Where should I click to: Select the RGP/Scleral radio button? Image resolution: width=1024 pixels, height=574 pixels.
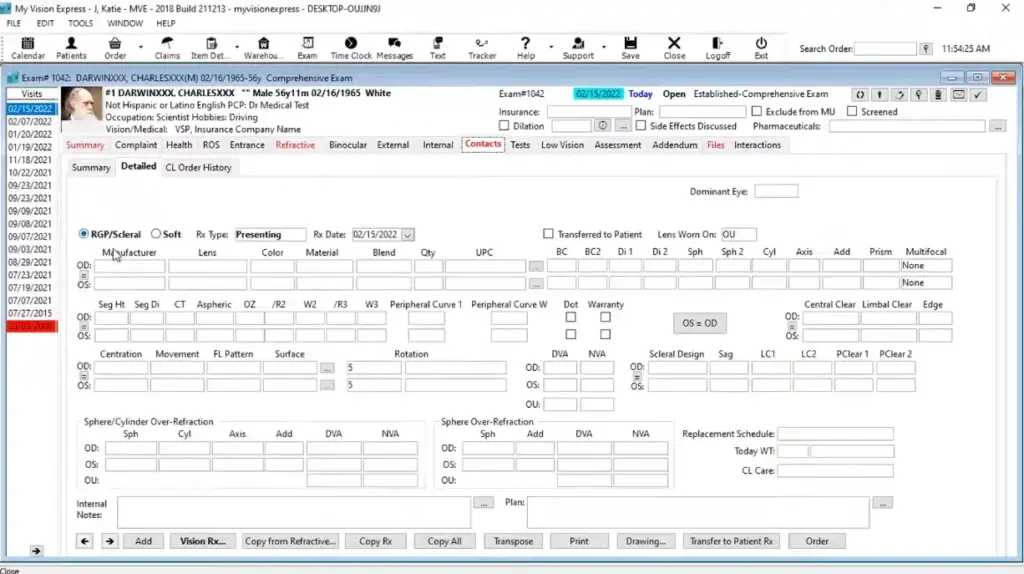pos(84,234)
